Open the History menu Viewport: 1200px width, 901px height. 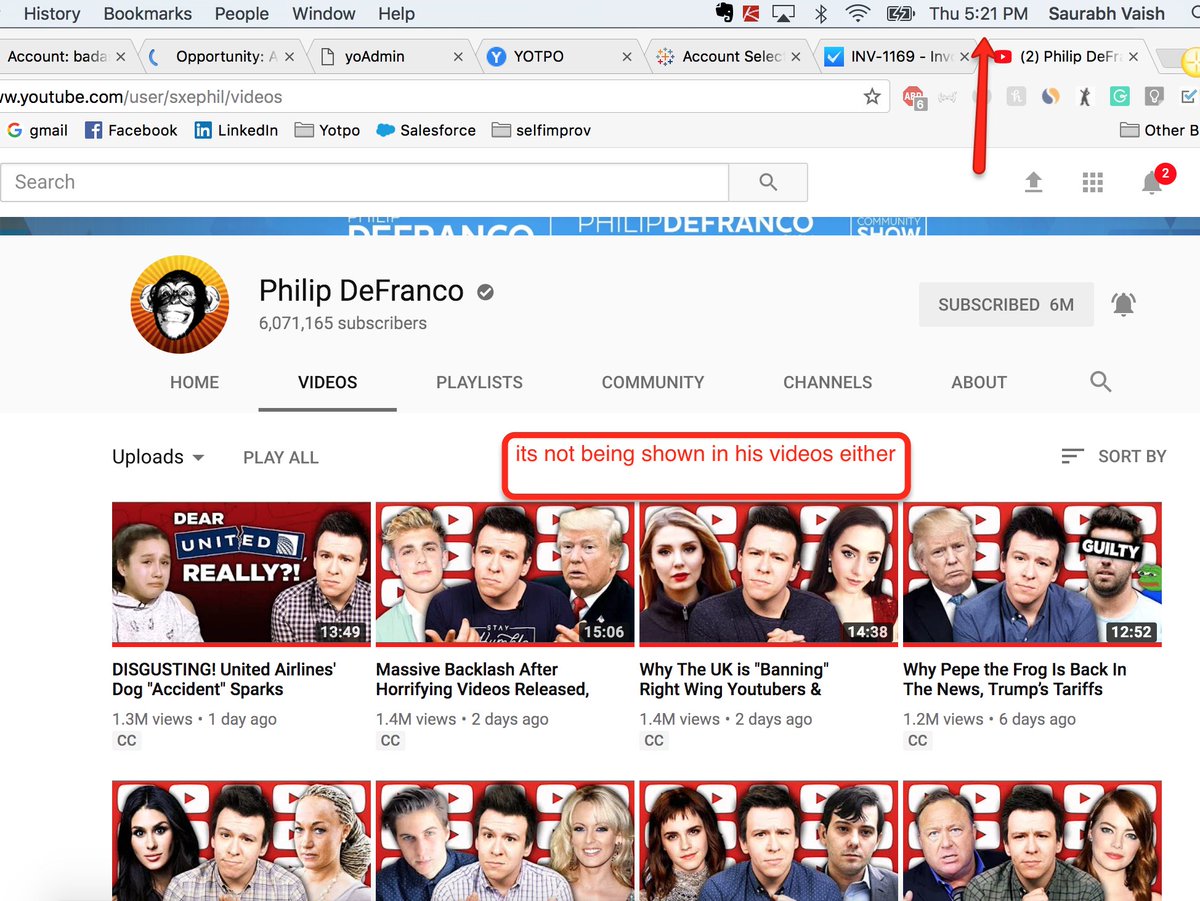[51, 14]
